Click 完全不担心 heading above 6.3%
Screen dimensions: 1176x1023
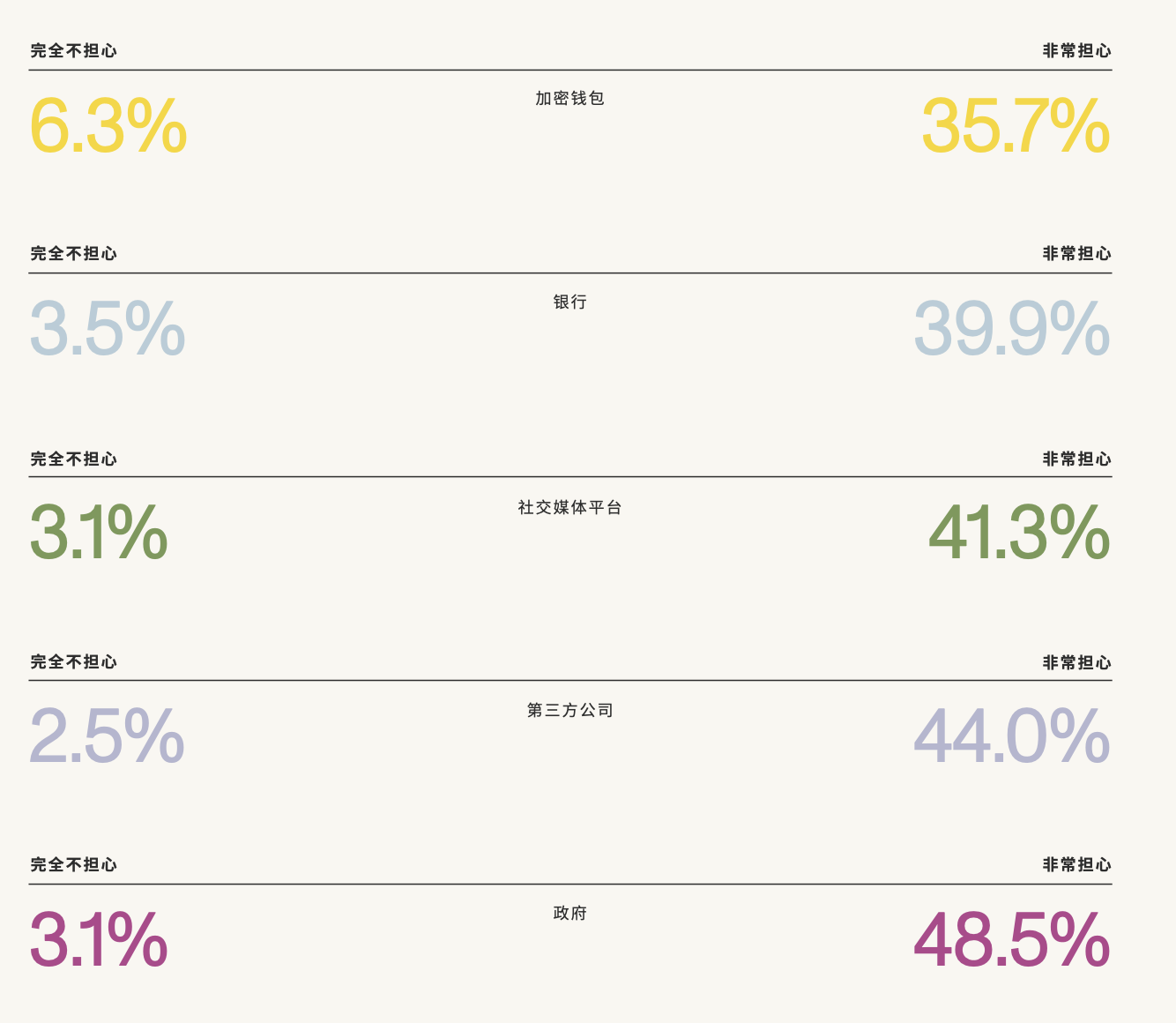74,51
